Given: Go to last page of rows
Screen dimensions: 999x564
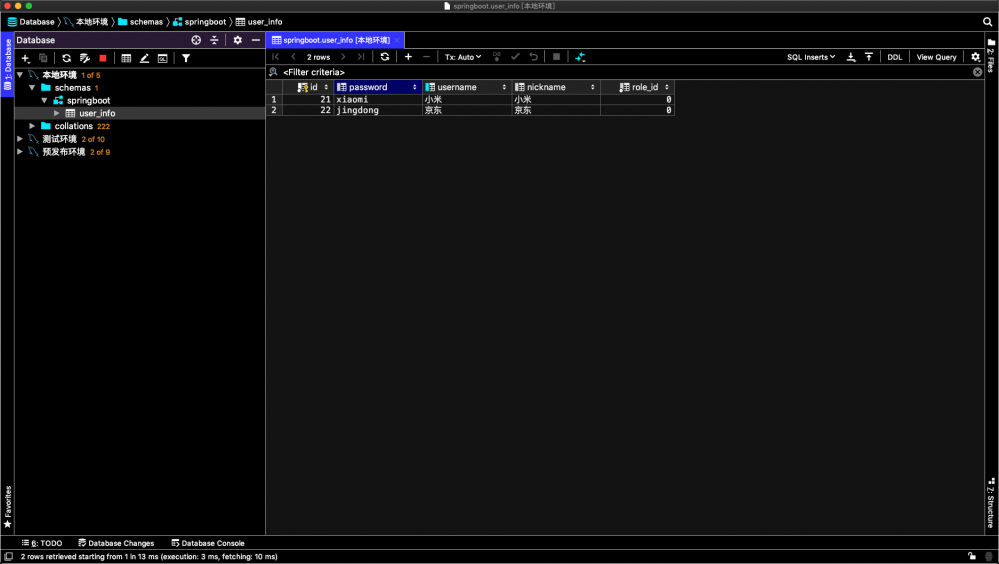Looking at the screenshot, I should [361, 57].
